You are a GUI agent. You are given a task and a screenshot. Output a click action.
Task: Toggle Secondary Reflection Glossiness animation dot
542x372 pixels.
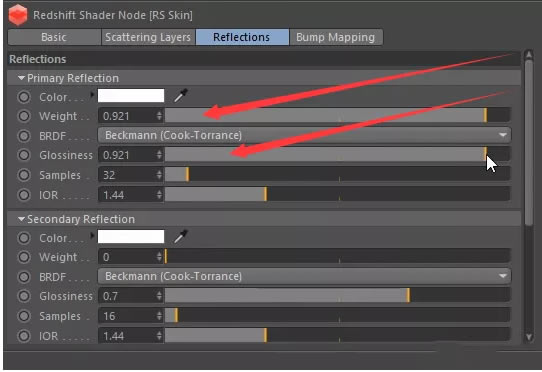click(x=24, y=296)
